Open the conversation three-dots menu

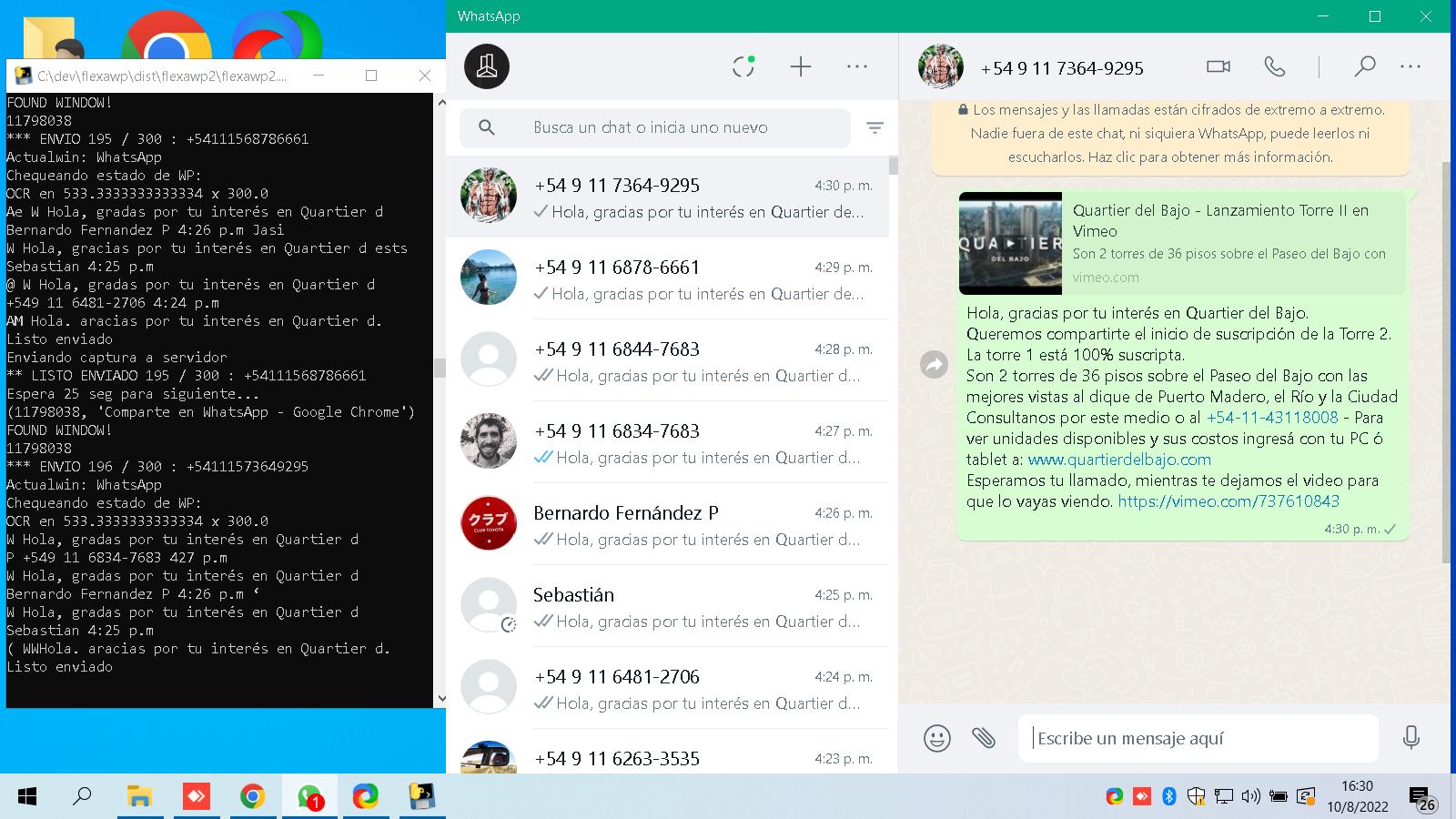[x=1410, y=66]
